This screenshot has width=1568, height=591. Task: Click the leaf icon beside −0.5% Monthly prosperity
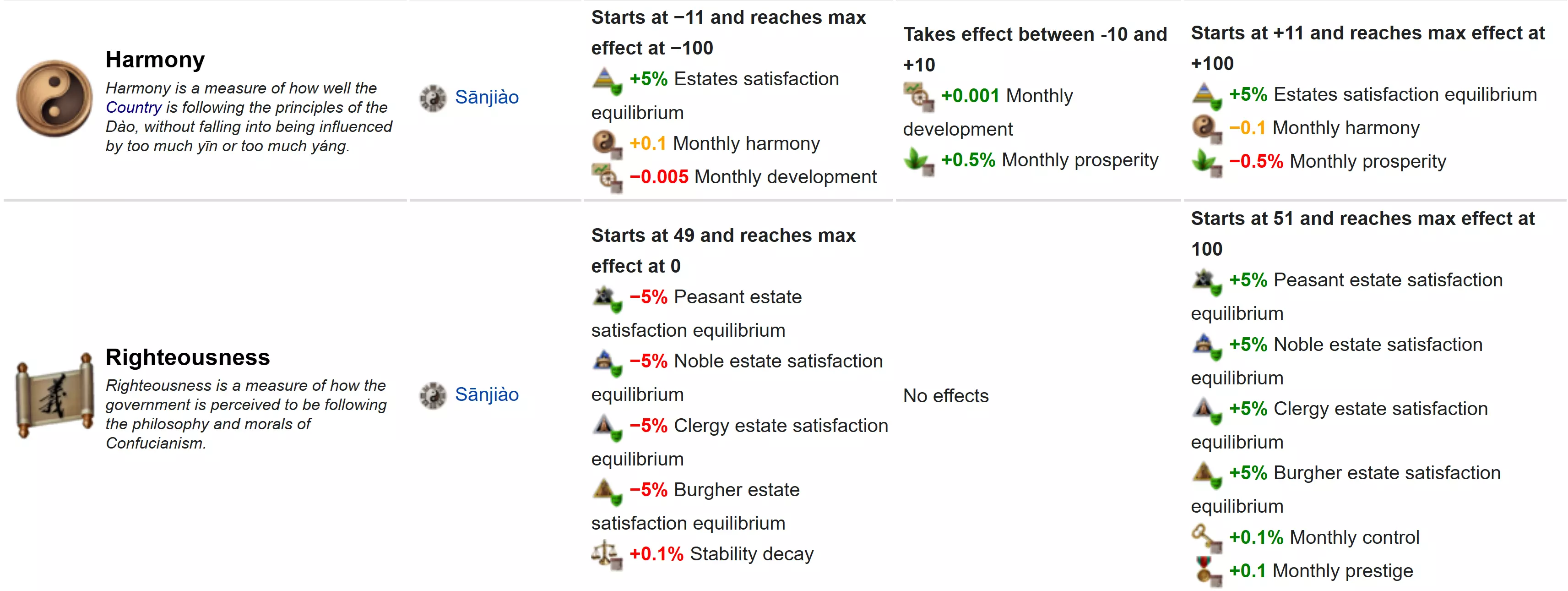click(1206, 162)
